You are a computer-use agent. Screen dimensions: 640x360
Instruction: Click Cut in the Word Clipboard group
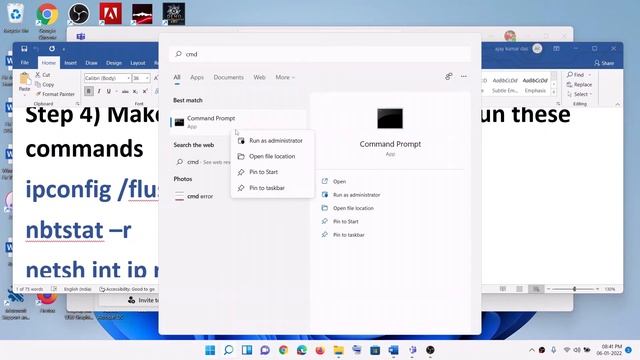(42, 75)
